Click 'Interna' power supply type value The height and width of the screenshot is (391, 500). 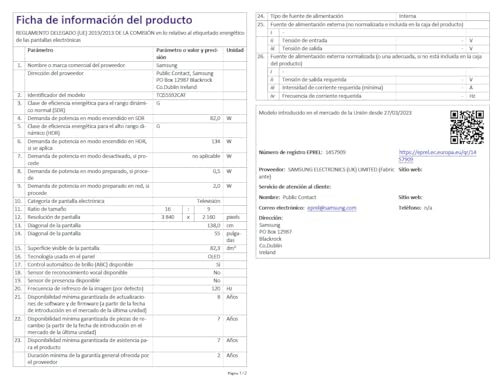(407, 16)
